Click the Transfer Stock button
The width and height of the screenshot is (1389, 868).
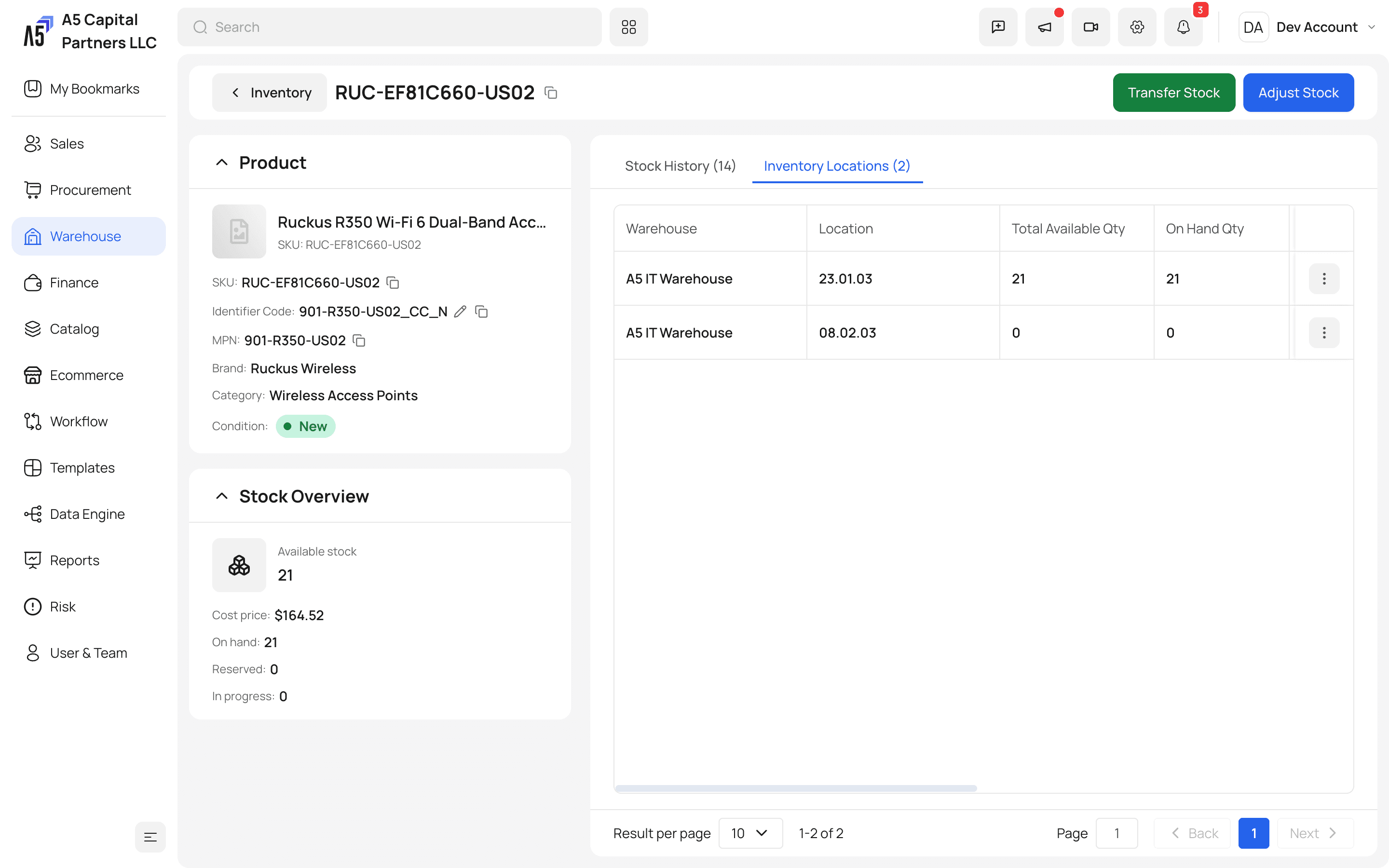[1174, 93]
